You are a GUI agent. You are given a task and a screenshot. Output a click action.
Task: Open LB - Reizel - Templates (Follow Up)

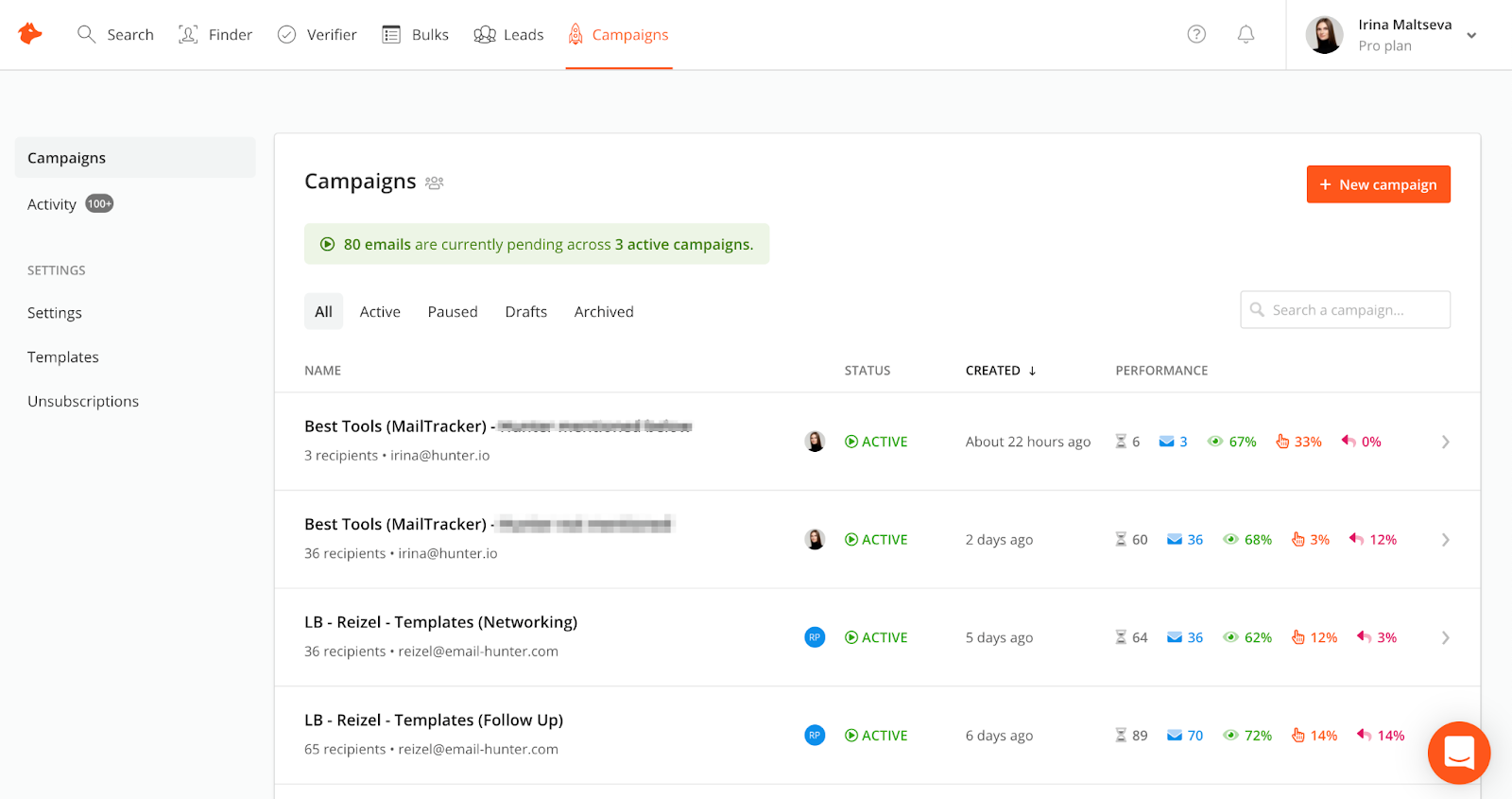click(x=434, y=721)
